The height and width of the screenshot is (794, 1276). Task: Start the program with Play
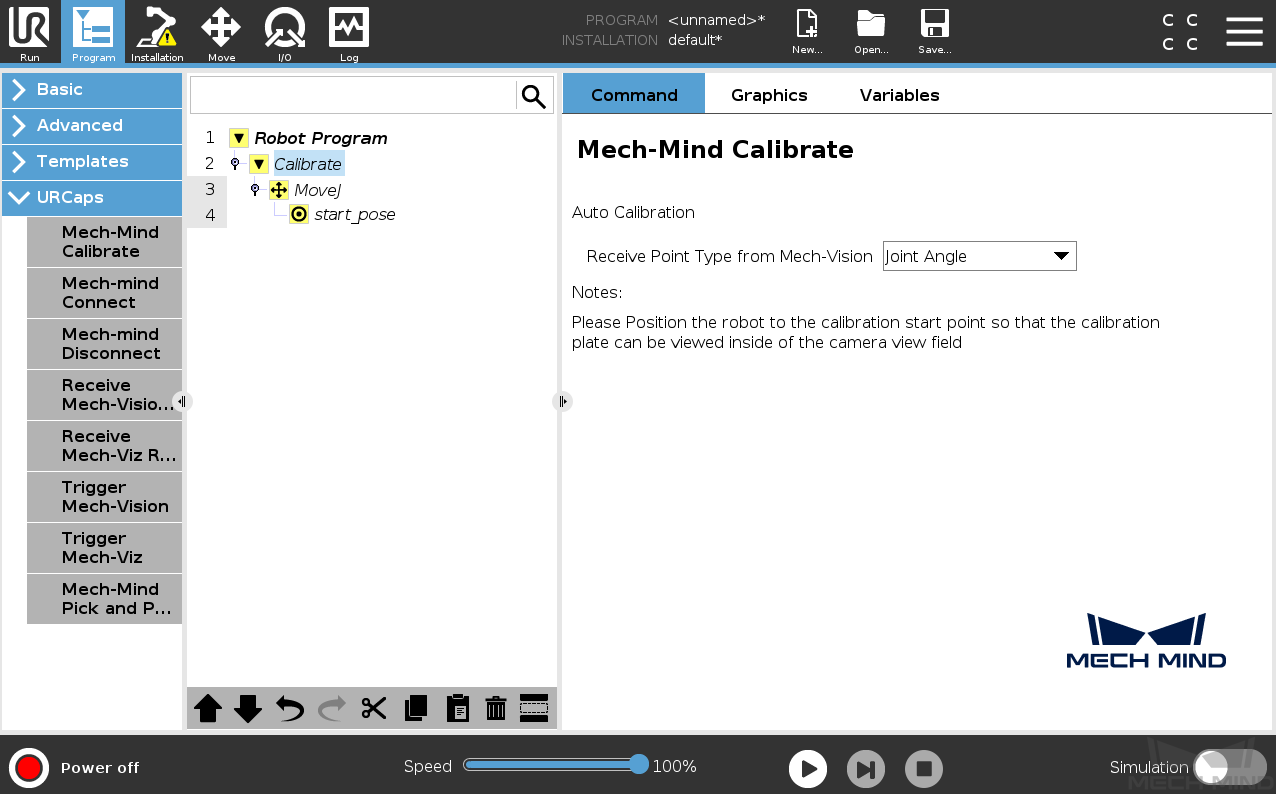[808, 769]
